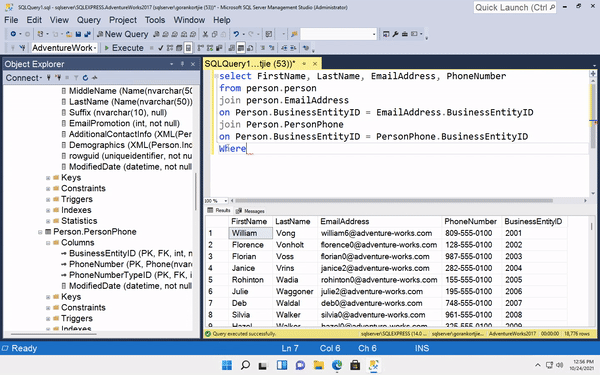600x375 pixels.
Task: Collapse the Columns folder under Person.PersonPhone
Action: [x=48, y=243]
